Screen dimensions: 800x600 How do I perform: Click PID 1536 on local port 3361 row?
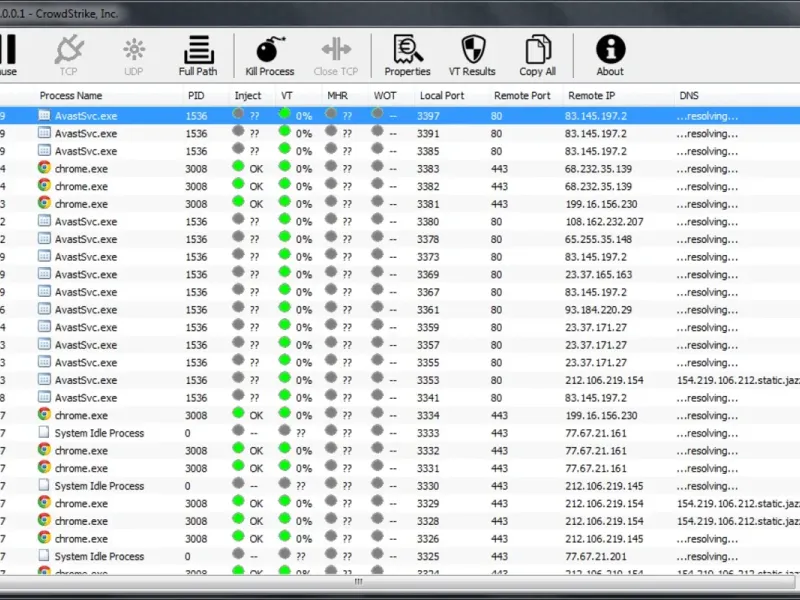pos(196,310)
